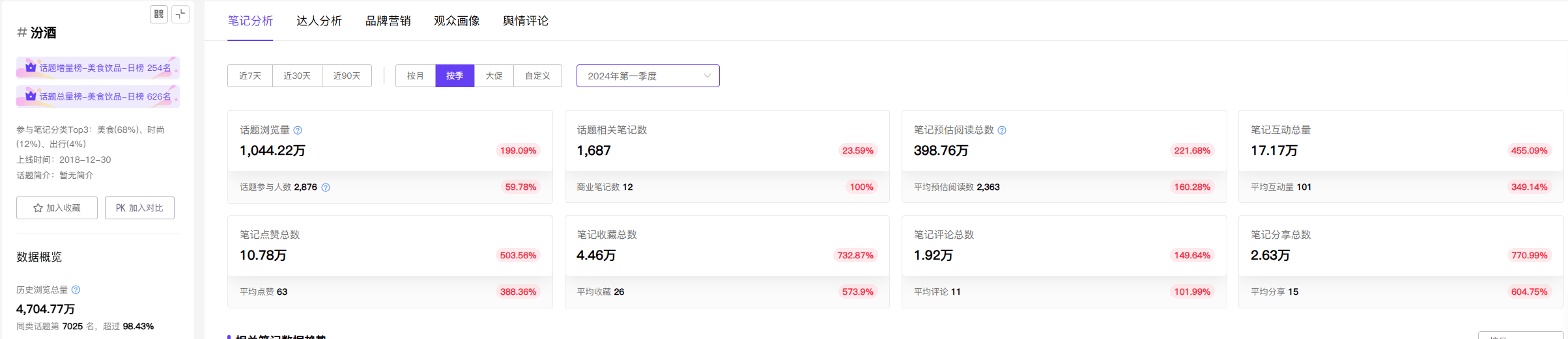Click historical views value 4,704.77万
1568x339 pixels.
pyautogui.click(x=46, y=309)
